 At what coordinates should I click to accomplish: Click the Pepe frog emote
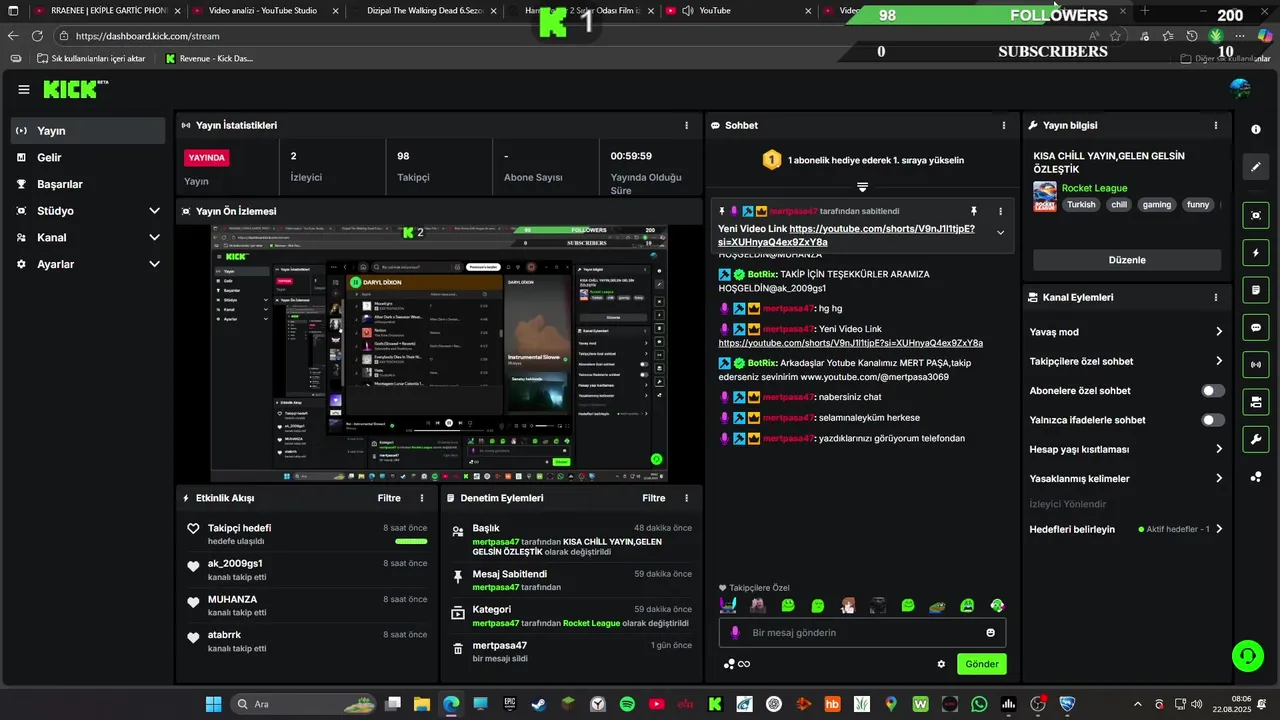click(937, 606)
